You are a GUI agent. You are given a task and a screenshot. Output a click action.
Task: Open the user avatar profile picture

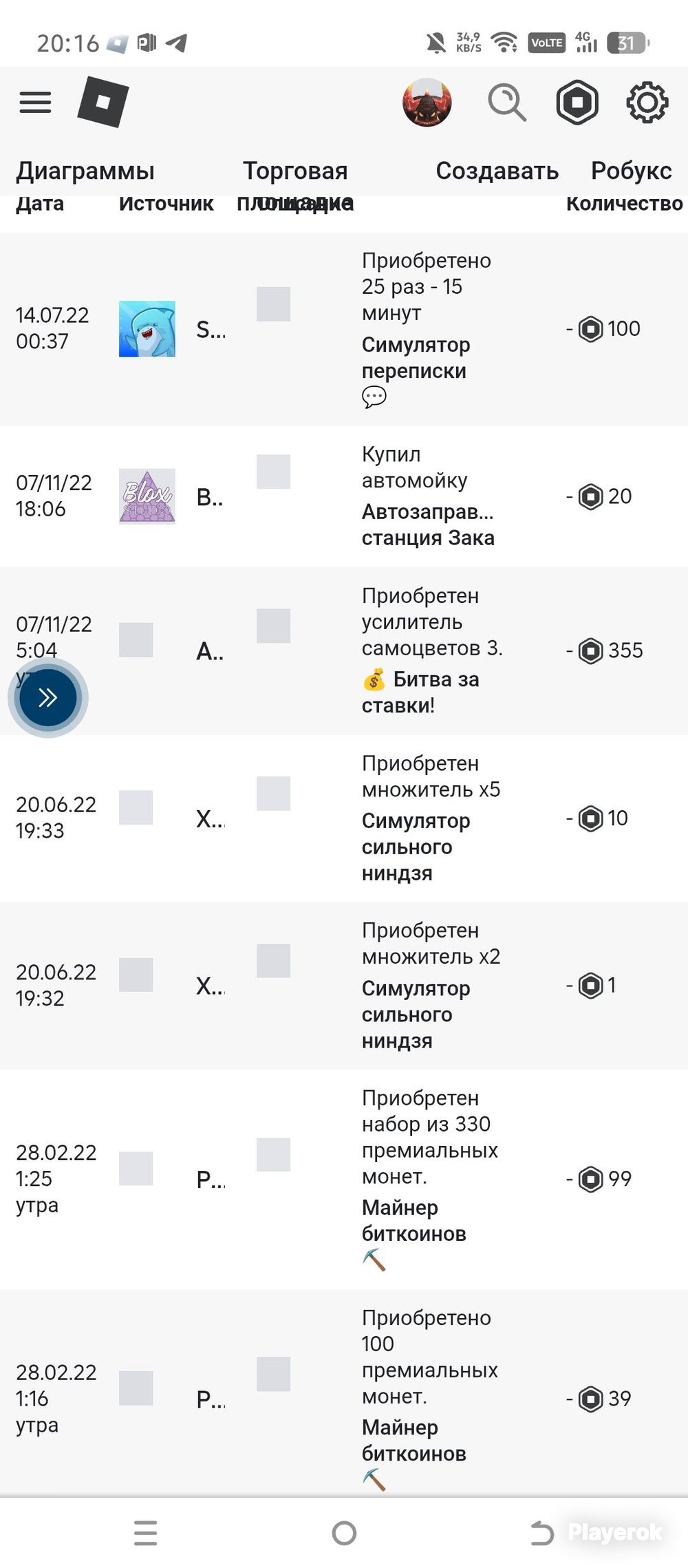(427, 103)
